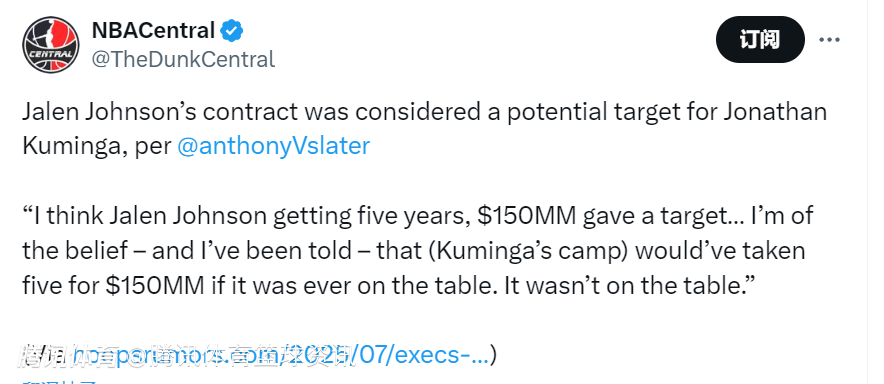Select the first sentence about Jalen Johnson's contract

[x=425, y=129]
